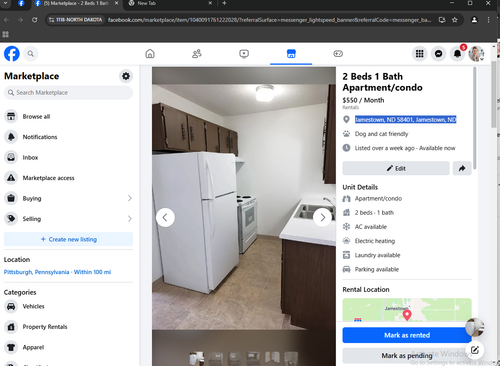Open the Chrome profile icon
This screenshot has height=366, width=500.
tap(474, 20)
